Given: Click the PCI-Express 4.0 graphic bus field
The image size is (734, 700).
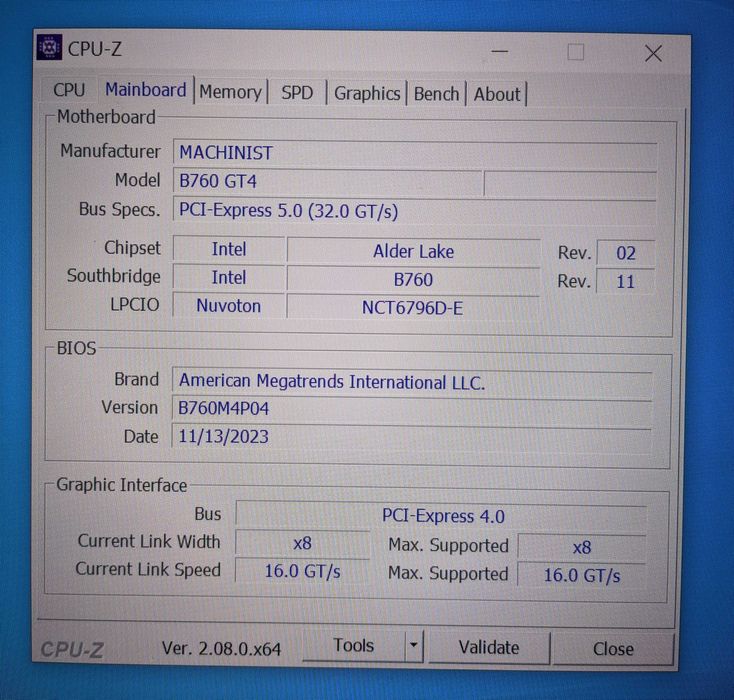Looking at the screenshot, I should point(442,516).
